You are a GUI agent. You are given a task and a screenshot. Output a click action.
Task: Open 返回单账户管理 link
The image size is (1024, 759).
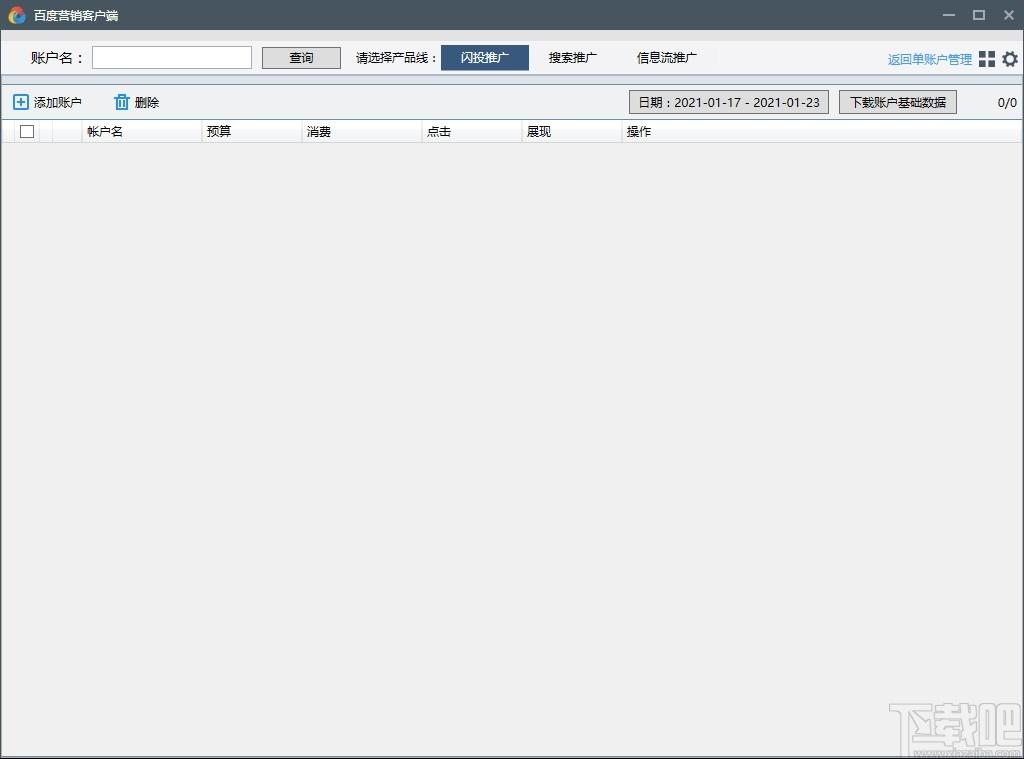tap(929, 59)
